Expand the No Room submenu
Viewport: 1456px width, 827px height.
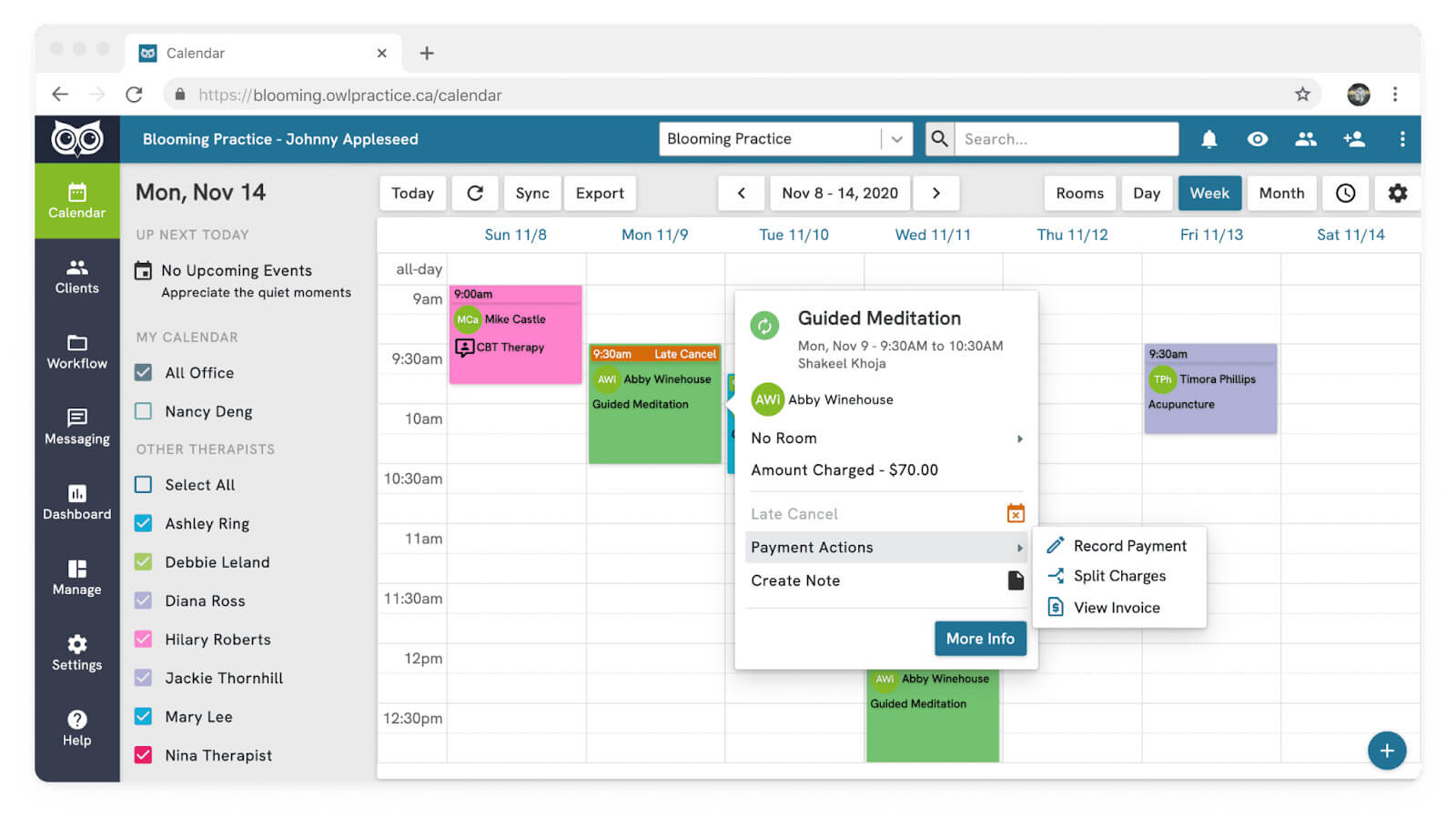coord(887,439)
